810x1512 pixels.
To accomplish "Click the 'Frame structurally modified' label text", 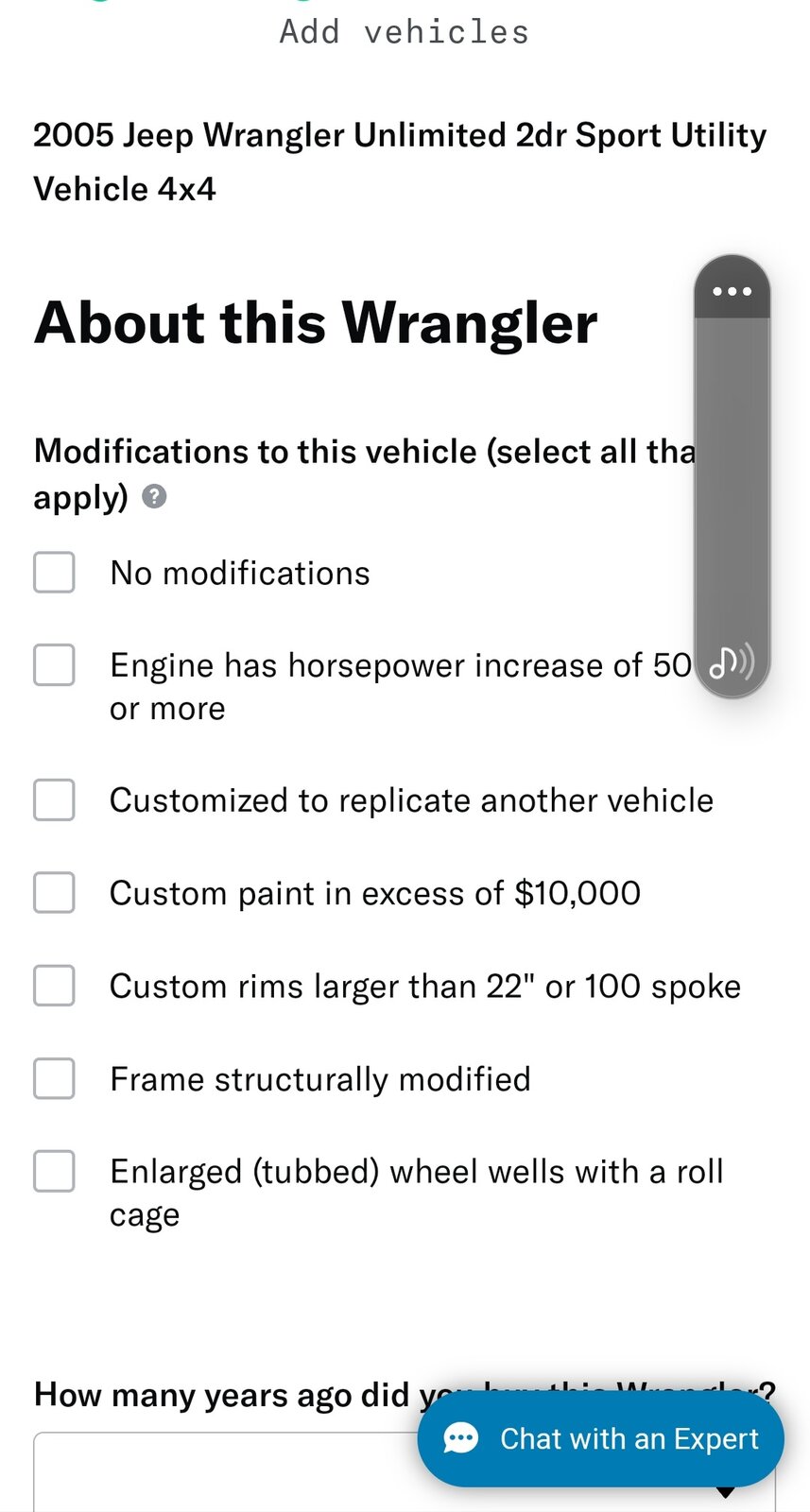I will click(x=320, y=1079).
